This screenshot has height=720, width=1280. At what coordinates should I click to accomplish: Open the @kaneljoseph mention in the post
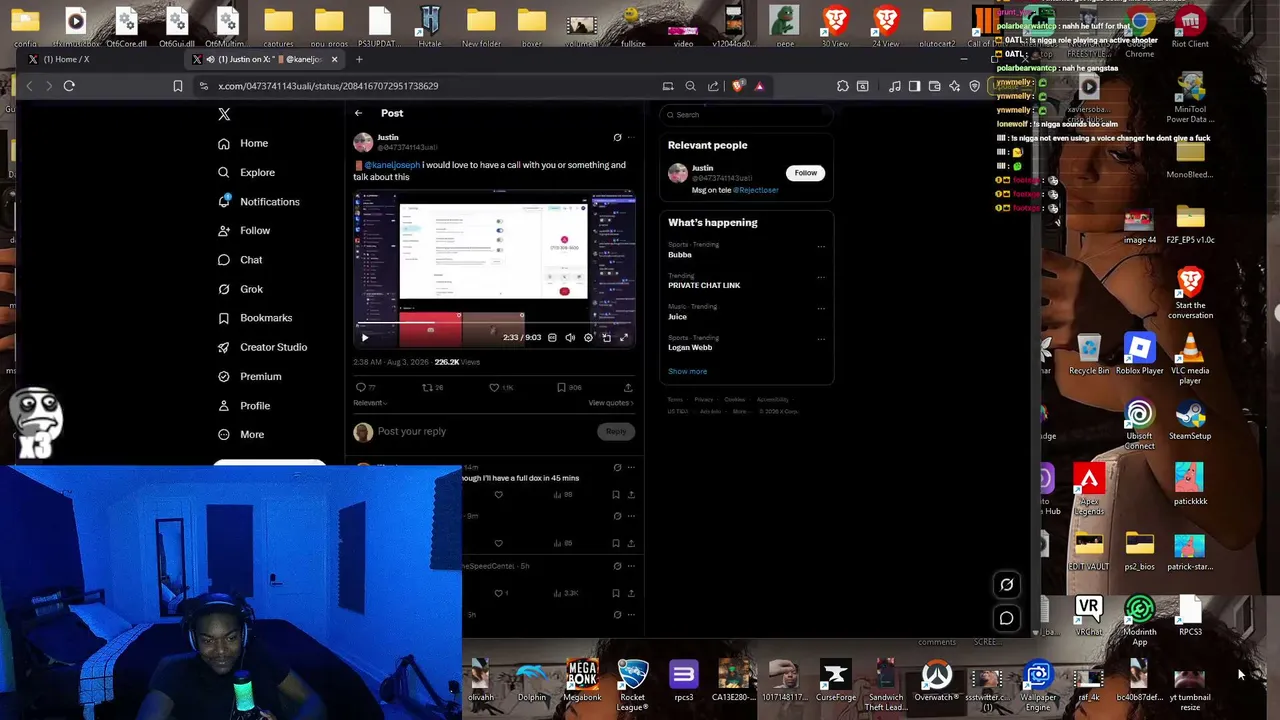coord(392,165)
